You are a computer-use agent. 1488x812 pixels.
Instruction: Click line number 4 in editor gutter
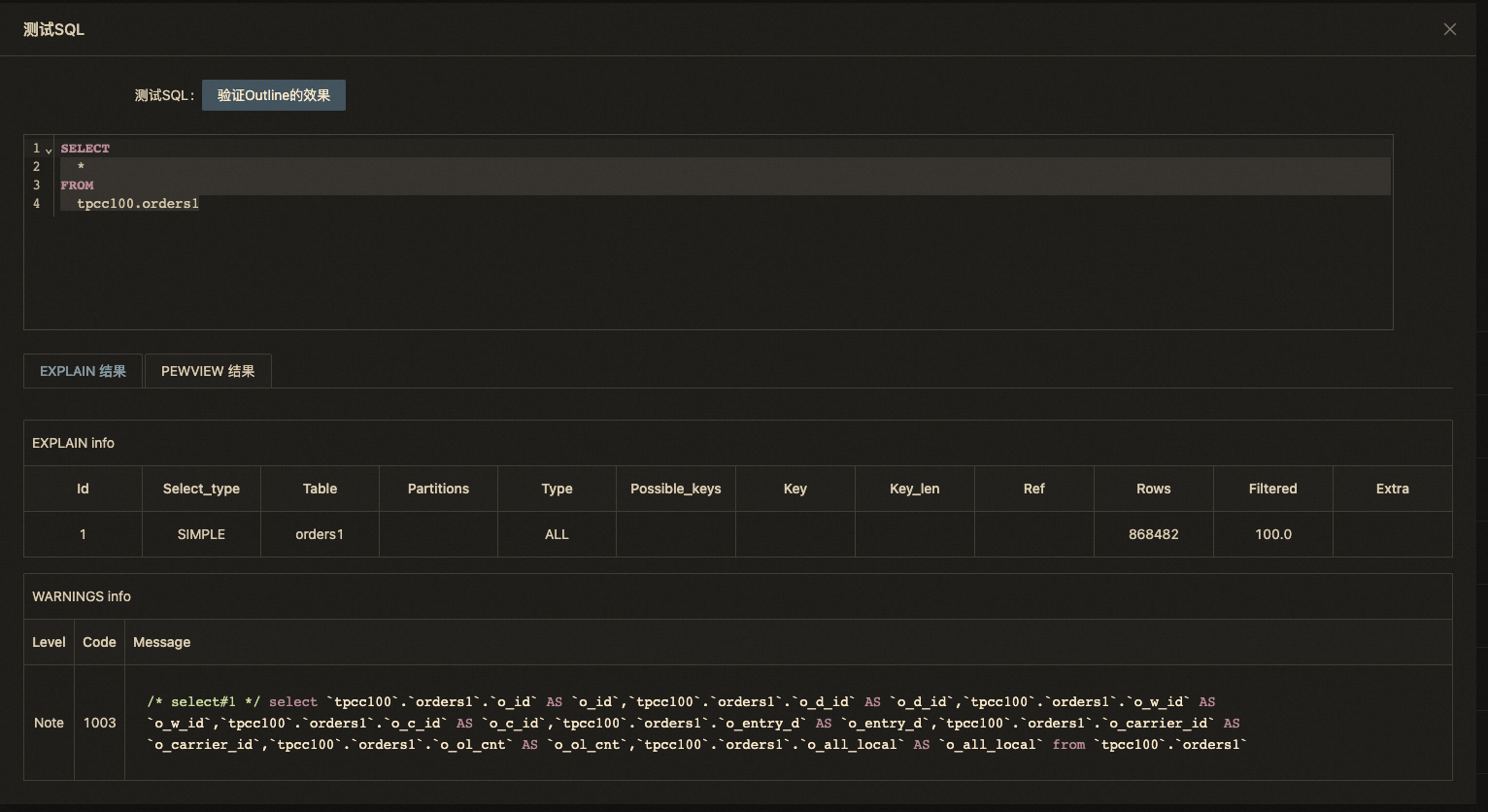(37, 204)
